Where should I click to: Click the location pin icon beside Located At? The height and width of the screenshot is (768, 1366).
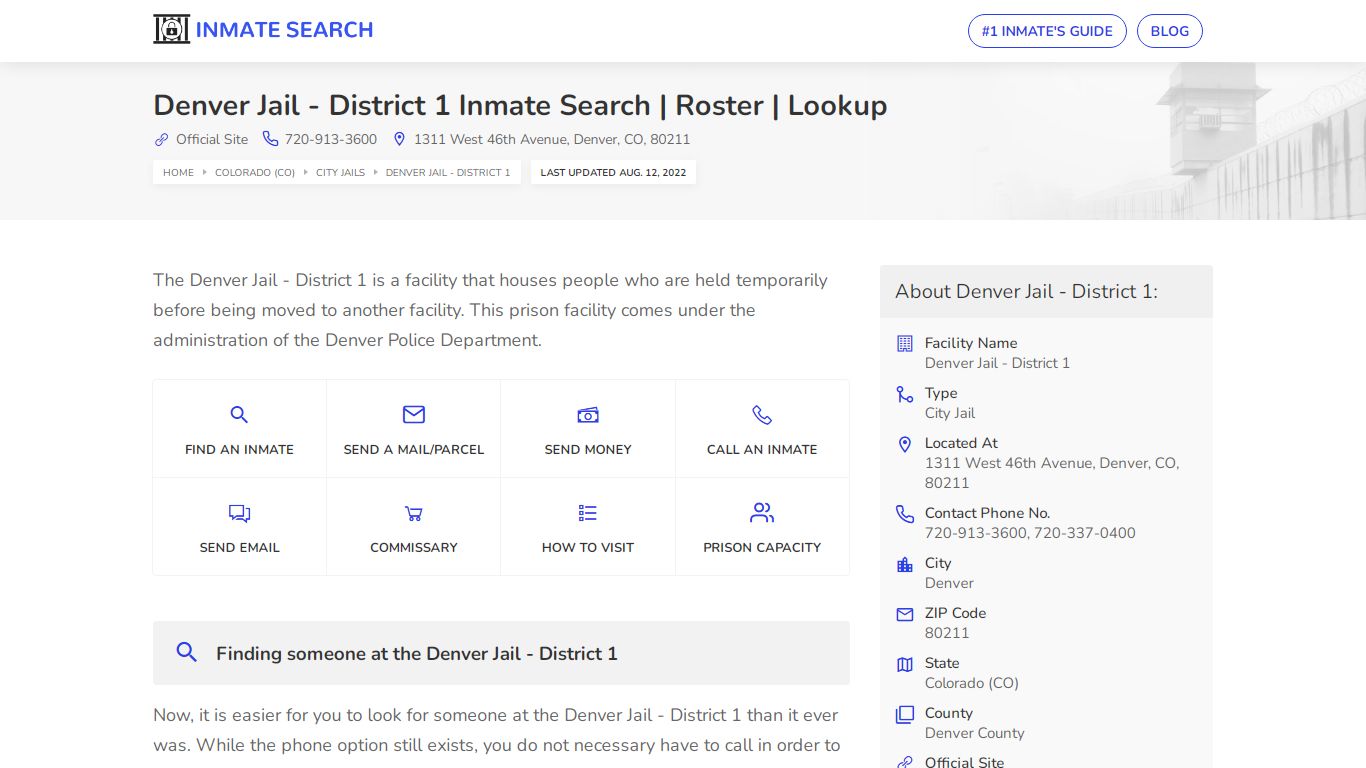pyautogui.click(x=905, y=444)
